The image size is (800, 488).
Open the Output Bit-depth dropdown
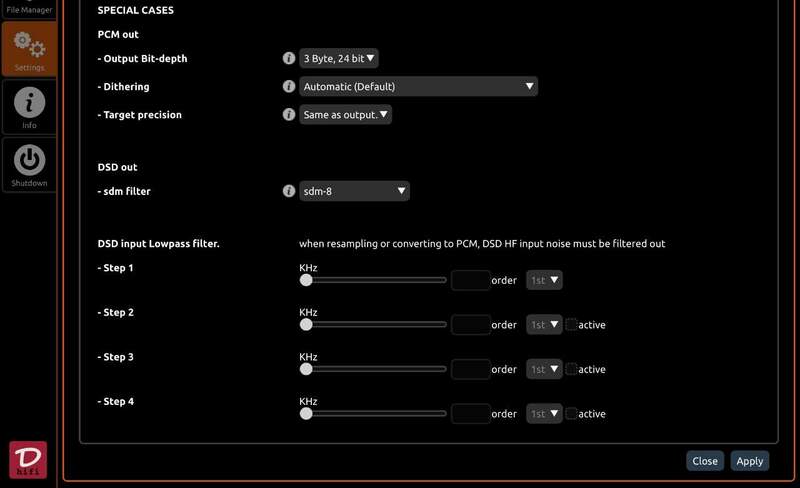(x=340, y=59)
